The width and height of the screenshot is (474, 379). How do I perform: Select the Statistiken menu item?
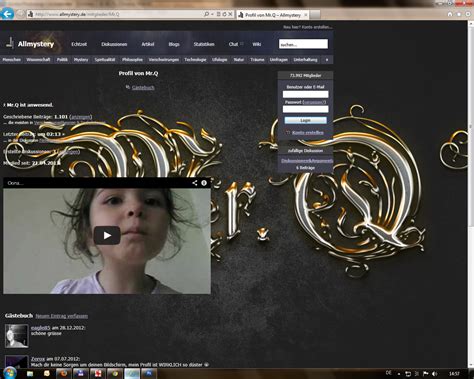coord(204,44)
